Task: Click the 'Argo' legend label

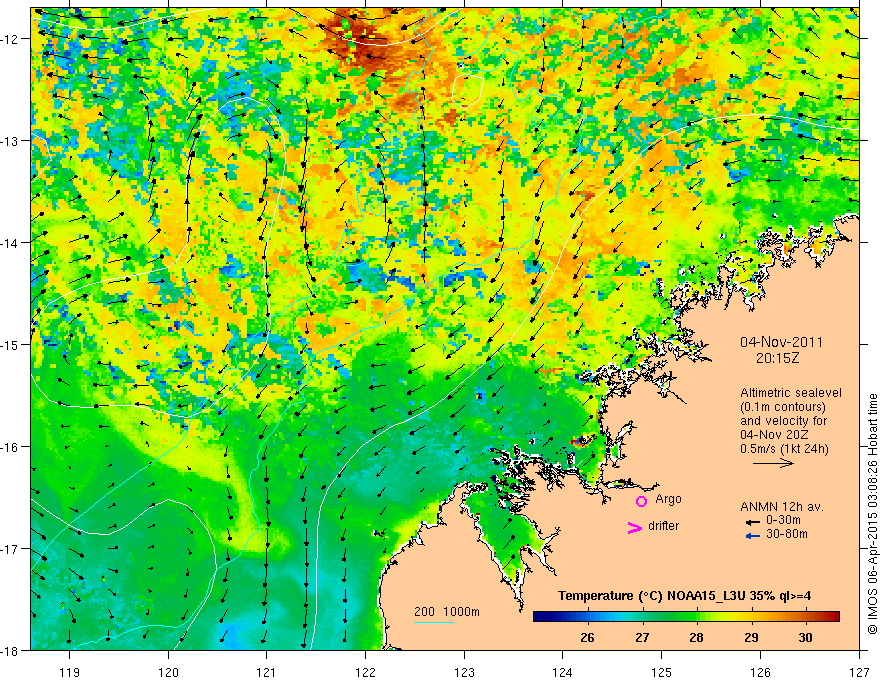Action: click(668, 499)
